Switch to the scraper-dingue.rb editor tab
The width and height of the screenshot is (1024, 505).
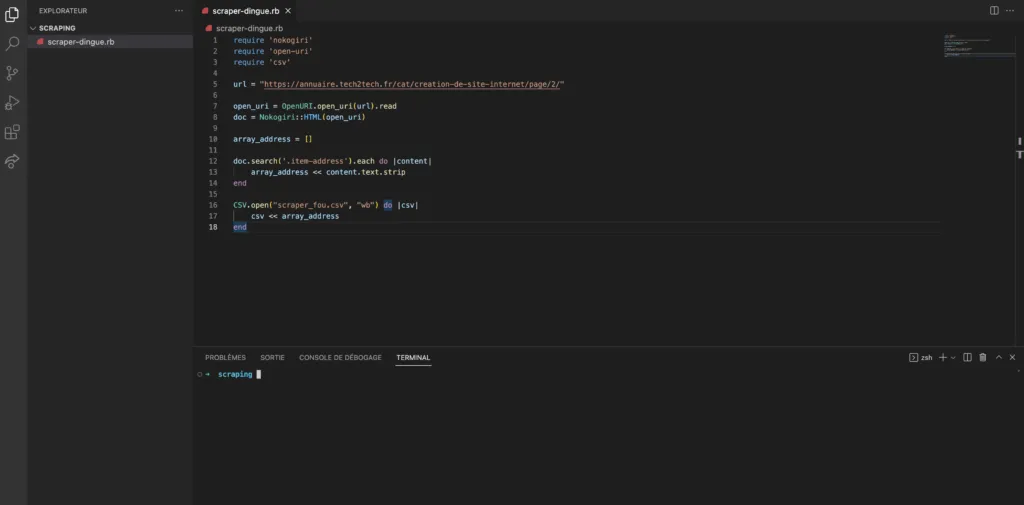pos(246,11)
